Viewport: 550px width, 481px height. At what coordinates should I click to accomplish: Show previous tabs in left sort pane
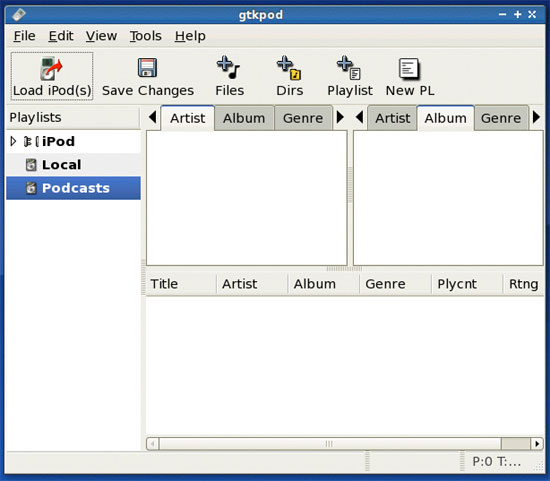(x=153, y=117)
